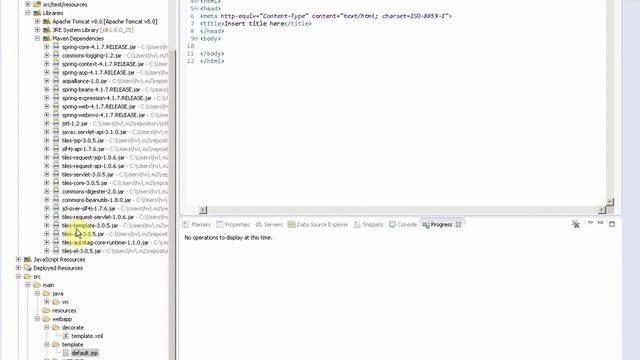This screenshot has width=640, height=360.
Task: Select the resources folder under main
Action: tap(64, 311)
